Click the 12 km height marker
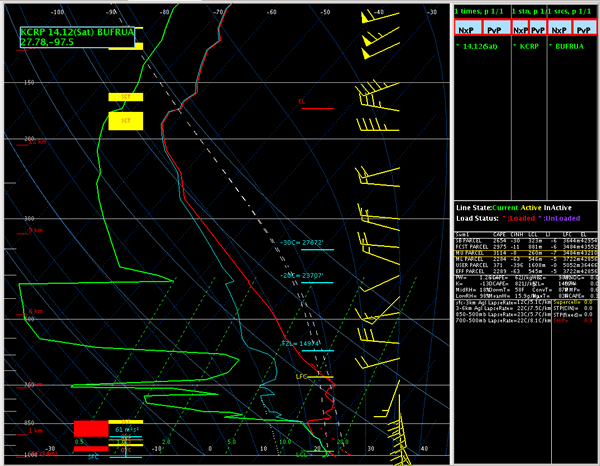The width and height of the screenshot is (600, 466). coord(38,142)
